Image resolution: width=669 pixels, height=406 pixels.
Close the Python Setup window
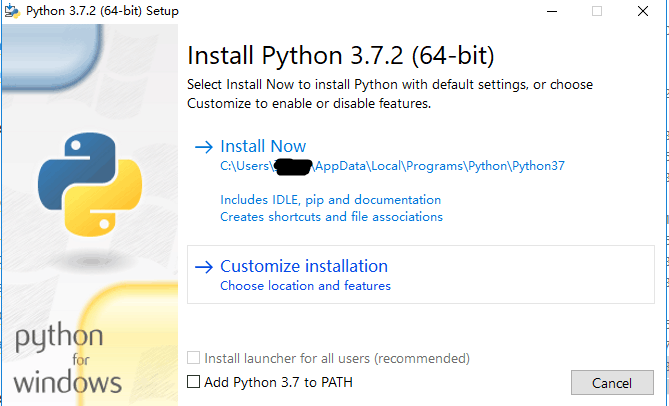click(642, 11)
